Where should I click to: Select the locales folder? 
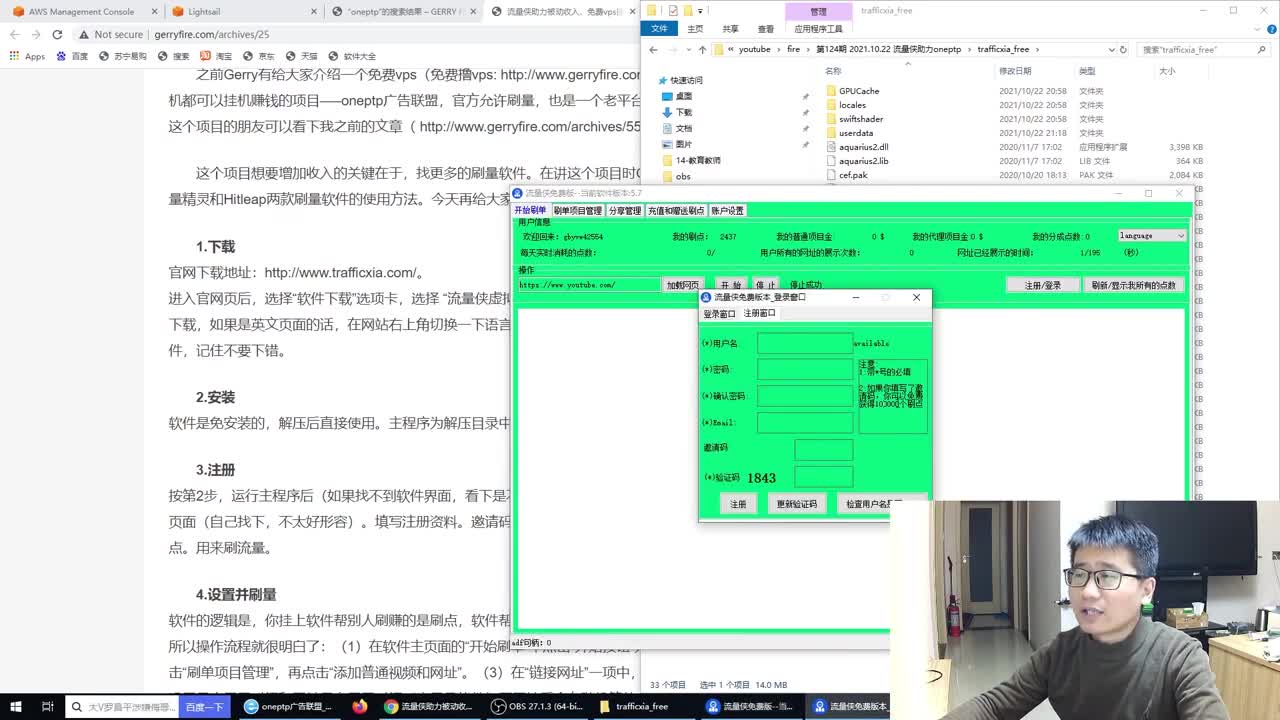[x=852, y=105]
